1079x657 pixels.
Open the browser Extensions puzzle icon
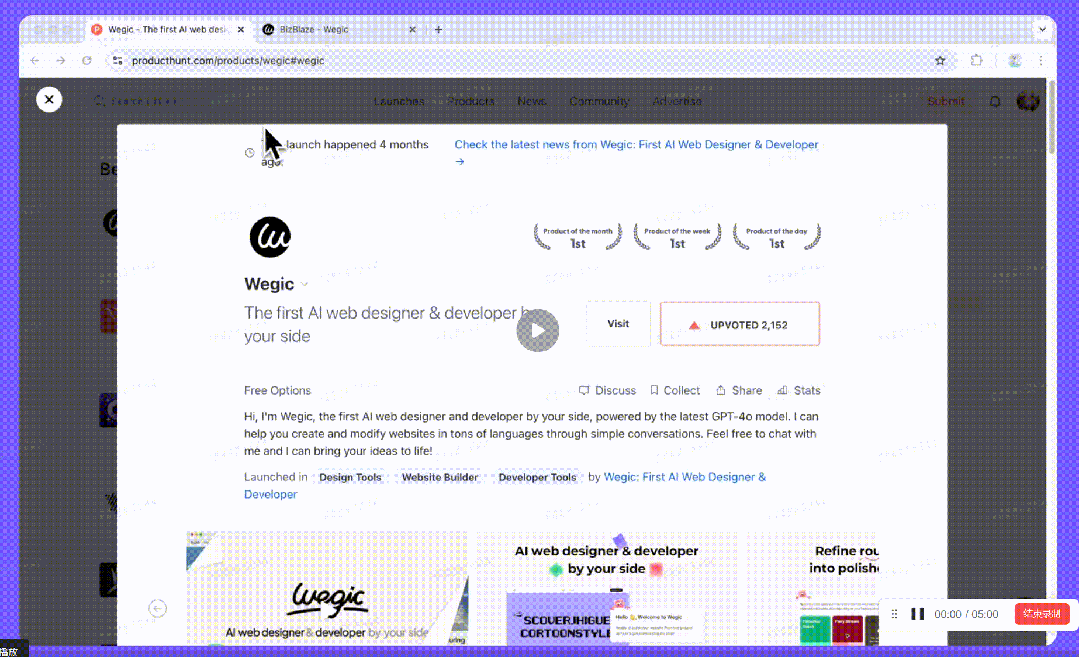point(977,61)
